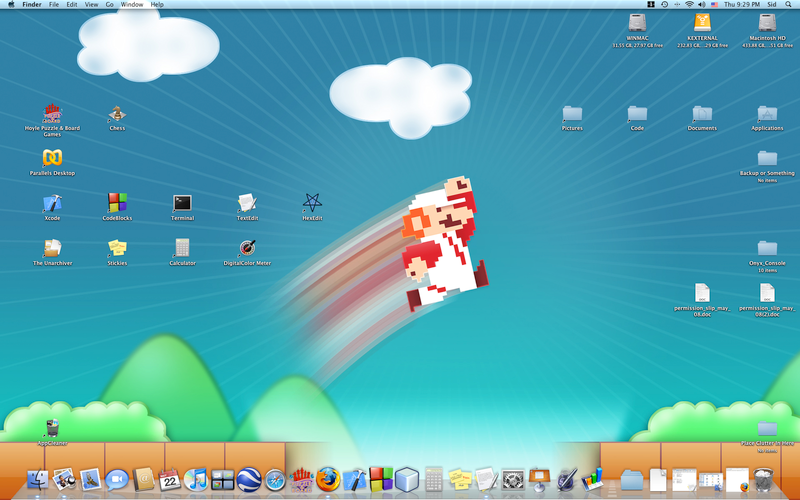Screen dimensions: 800x500
Task: Open iTunes in the Dock
Action: [x=195, y=480]
